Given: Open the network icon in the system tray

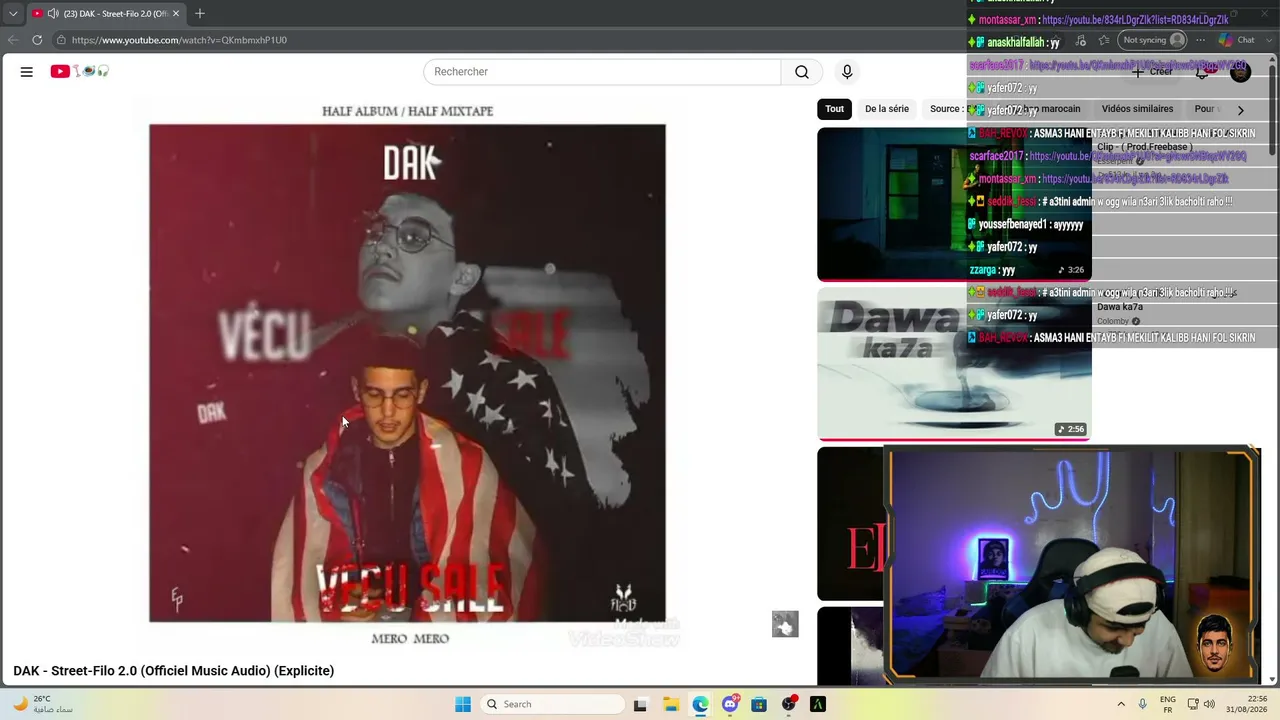Looking at the screenshot, I should (x=1193, y=704).
